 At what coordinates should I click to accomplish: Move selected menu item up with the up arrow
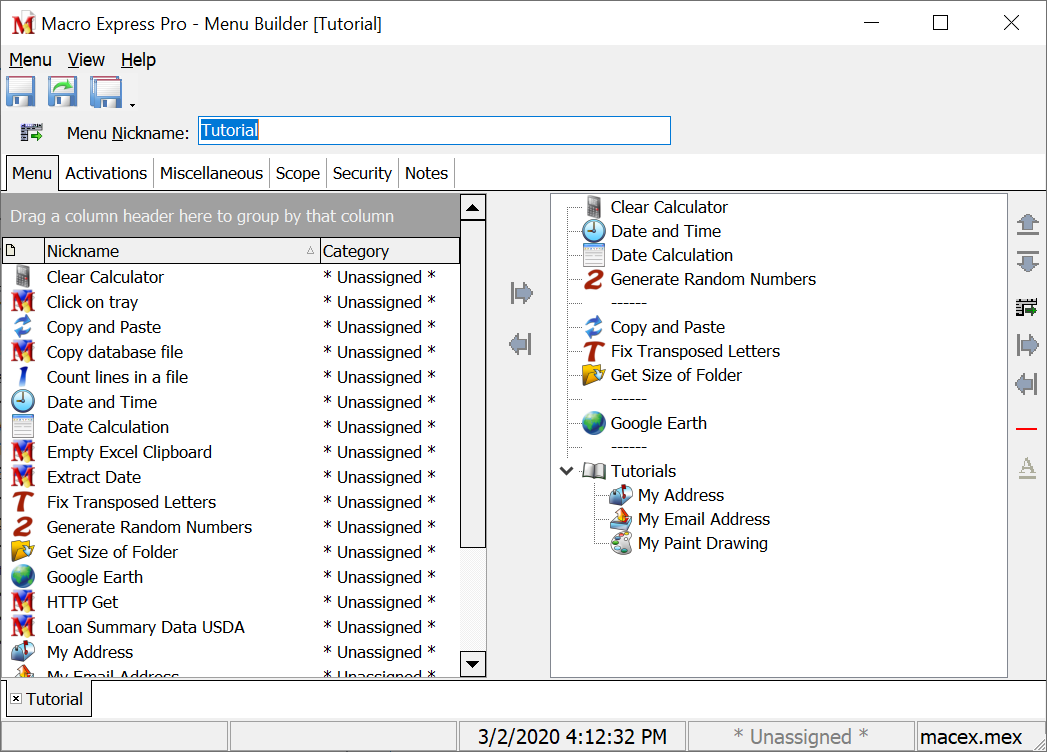(1027, 224)
